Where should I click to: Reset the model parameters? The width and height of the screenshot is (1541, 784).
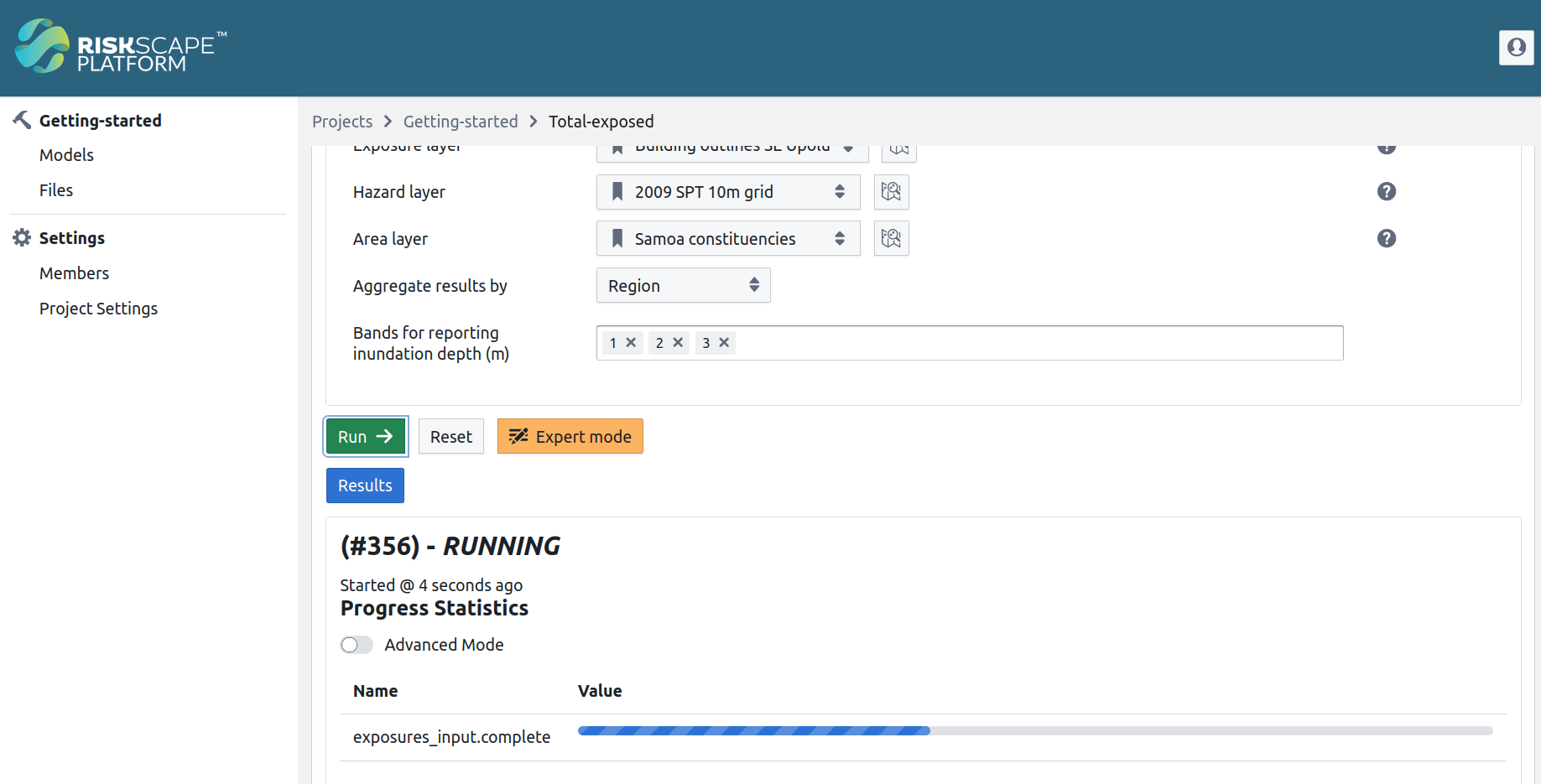451,436
